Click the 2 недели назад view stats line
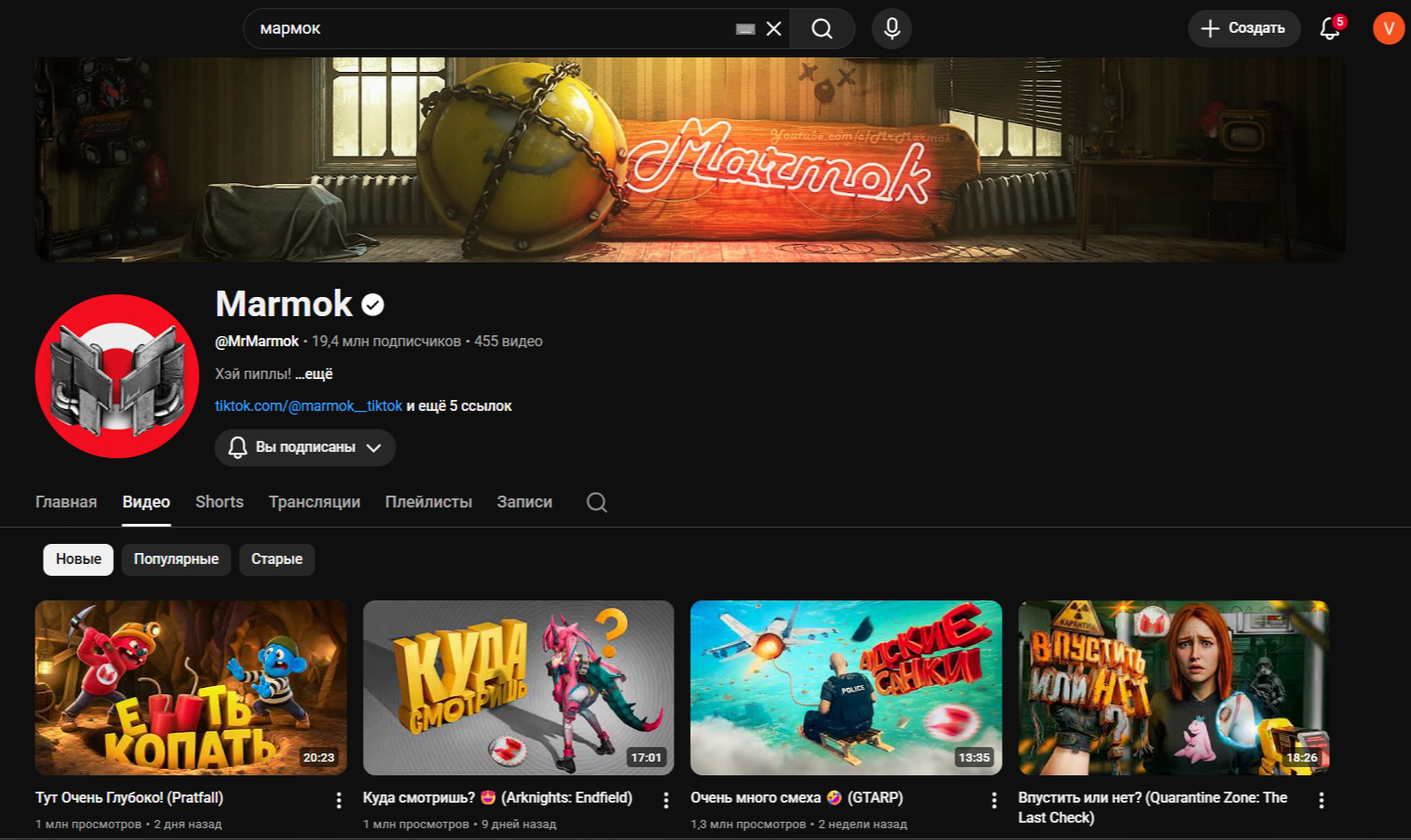Image resolution: width=1411 pixels, height=840 pixels. 798,825
